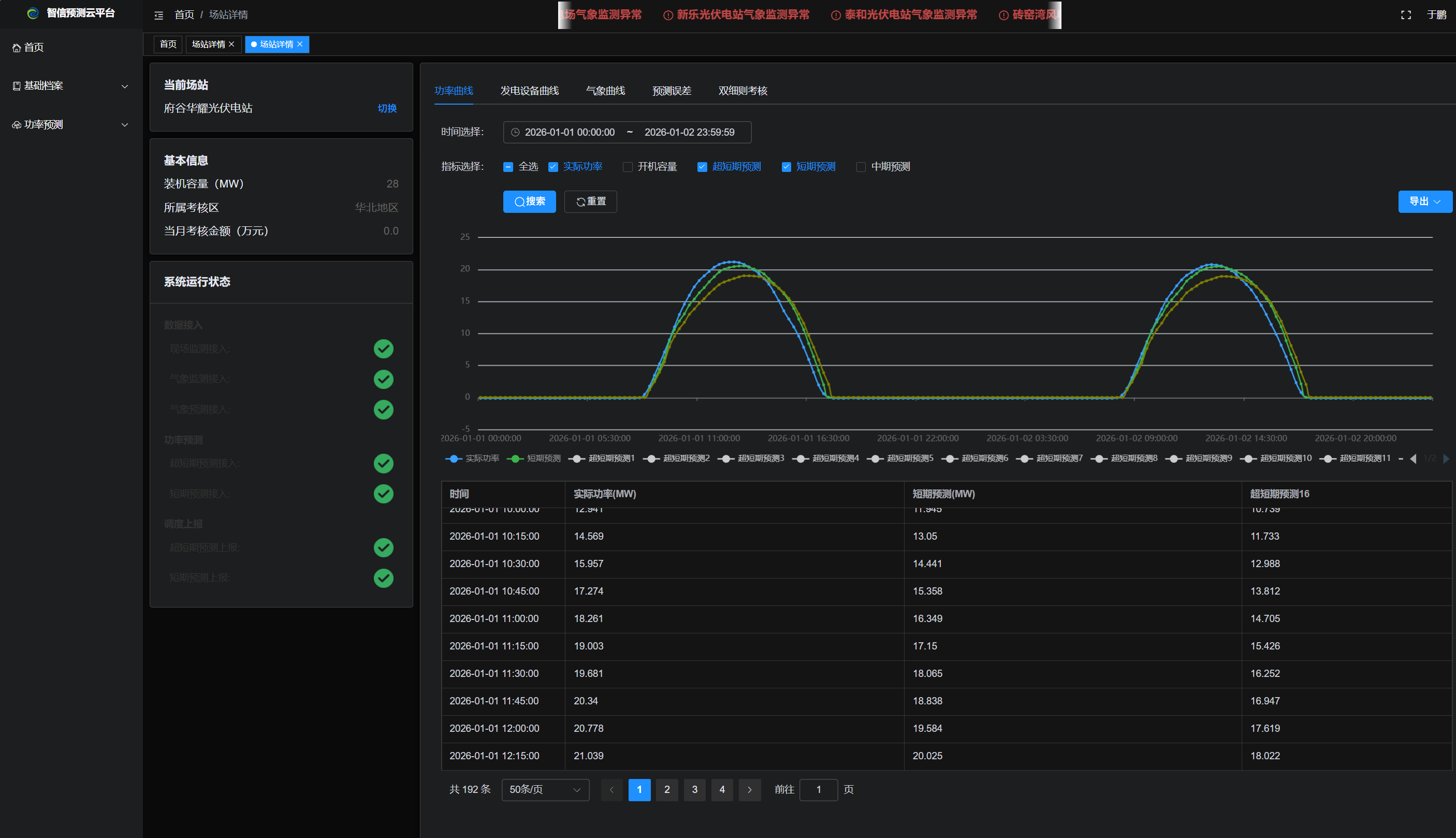
Task: Open the 50条/页 page size dropdown
Action: tap(545, 790)
